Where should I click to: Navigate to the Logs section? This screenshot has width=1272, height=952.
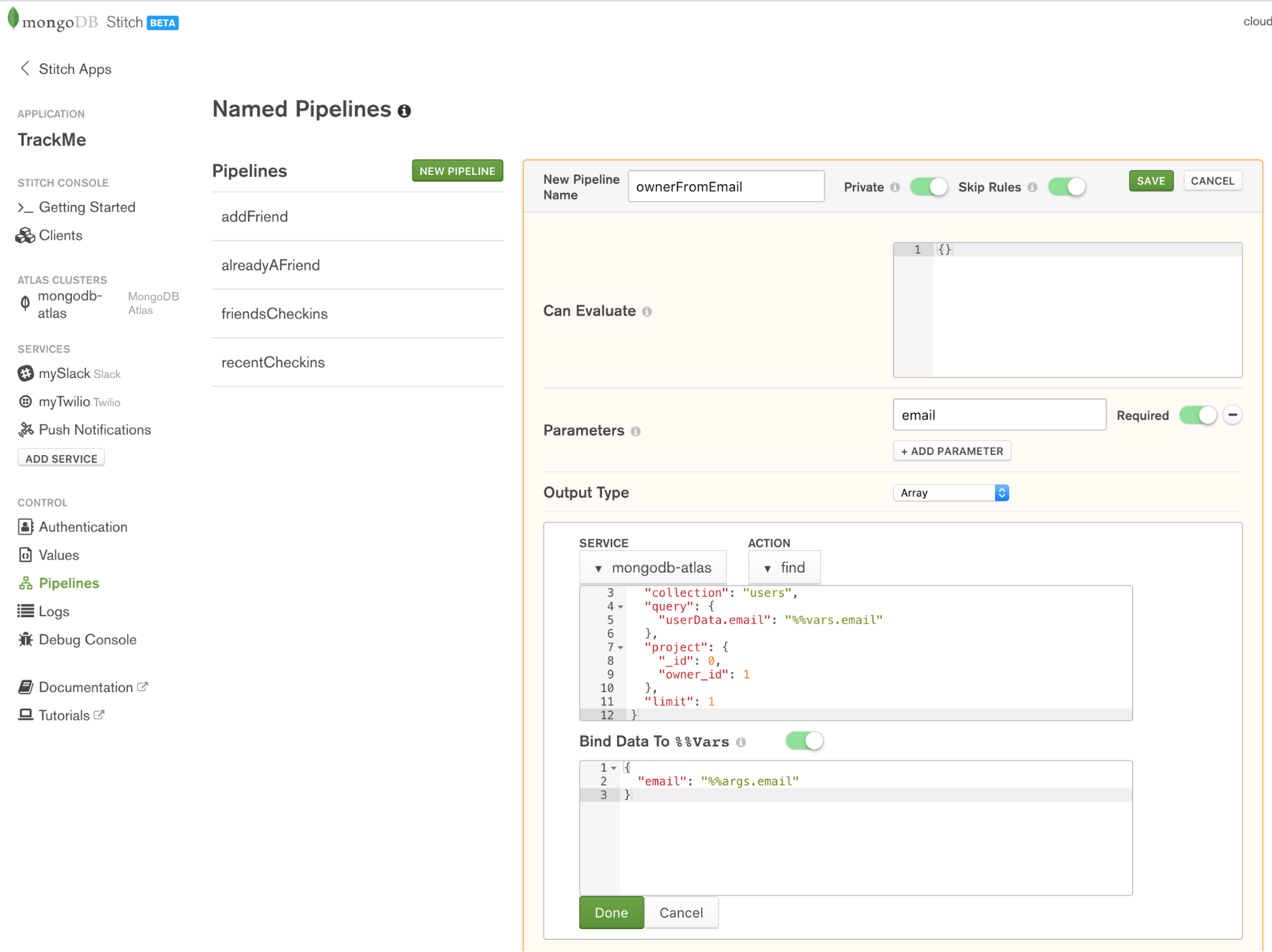53,611
